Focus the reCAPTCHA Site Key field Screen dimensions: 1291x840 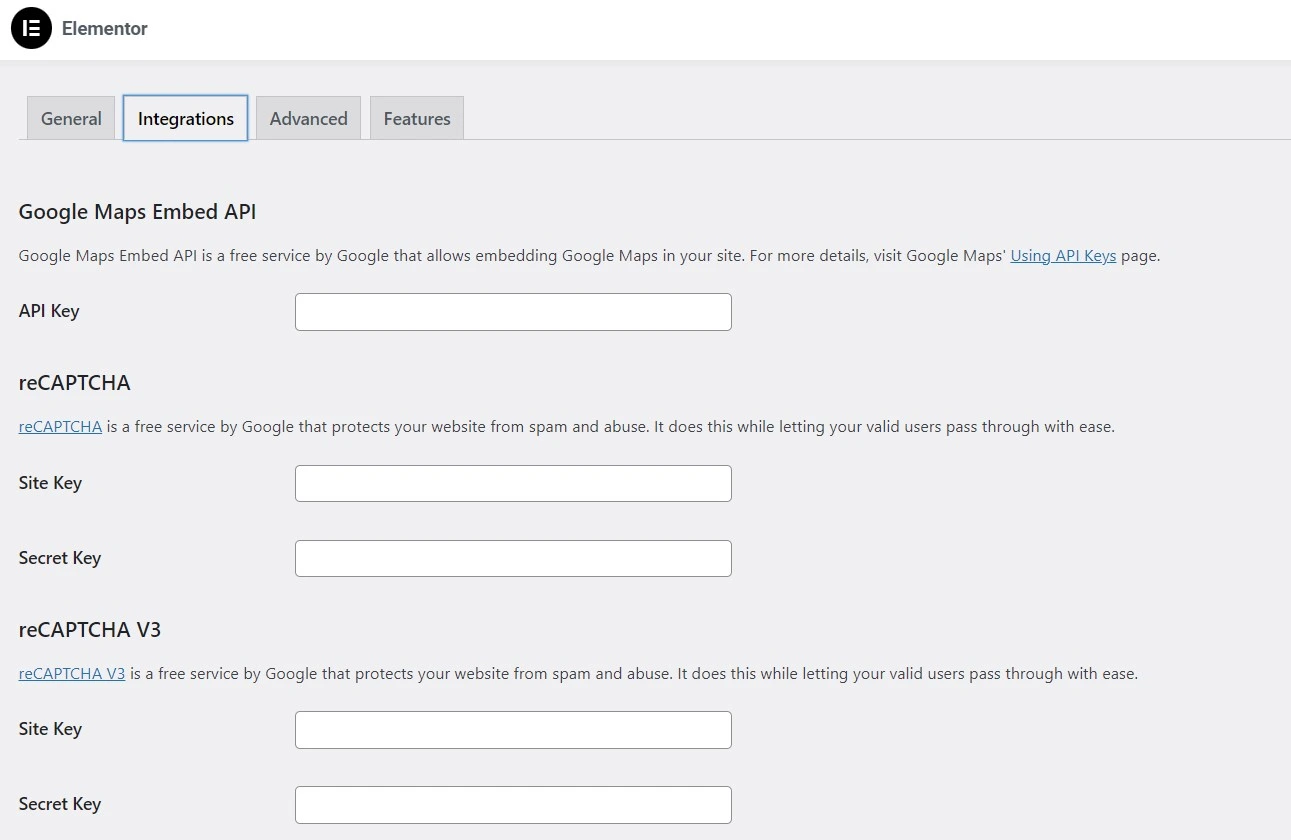(513, 483)
